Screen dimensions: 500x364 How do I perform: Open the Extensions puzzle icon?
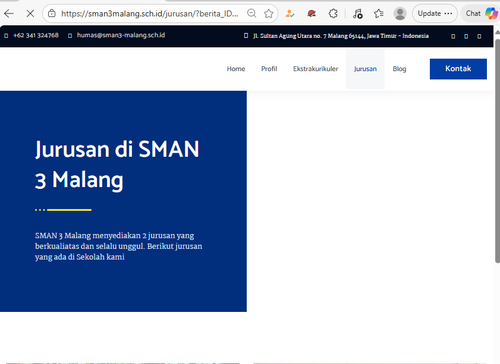coord(333,13)
